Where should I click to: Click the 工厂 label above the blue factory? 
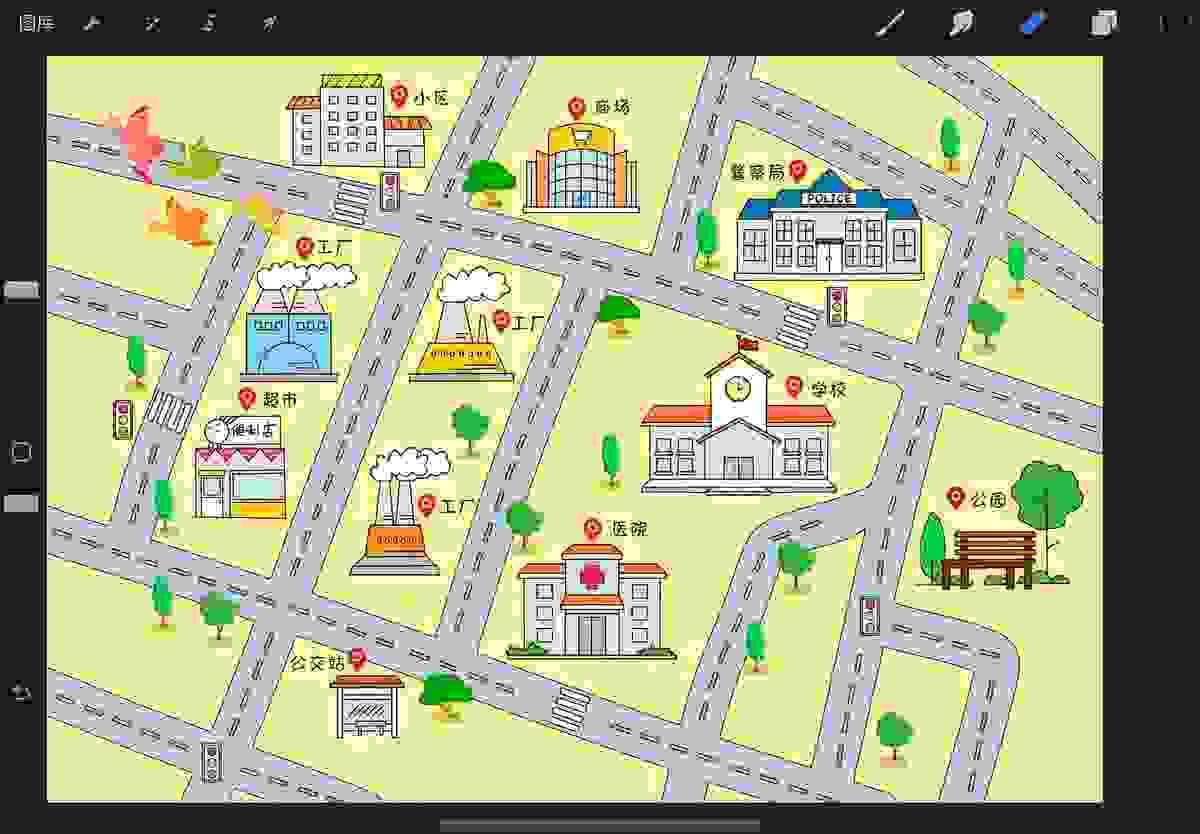tap(335, 248)
